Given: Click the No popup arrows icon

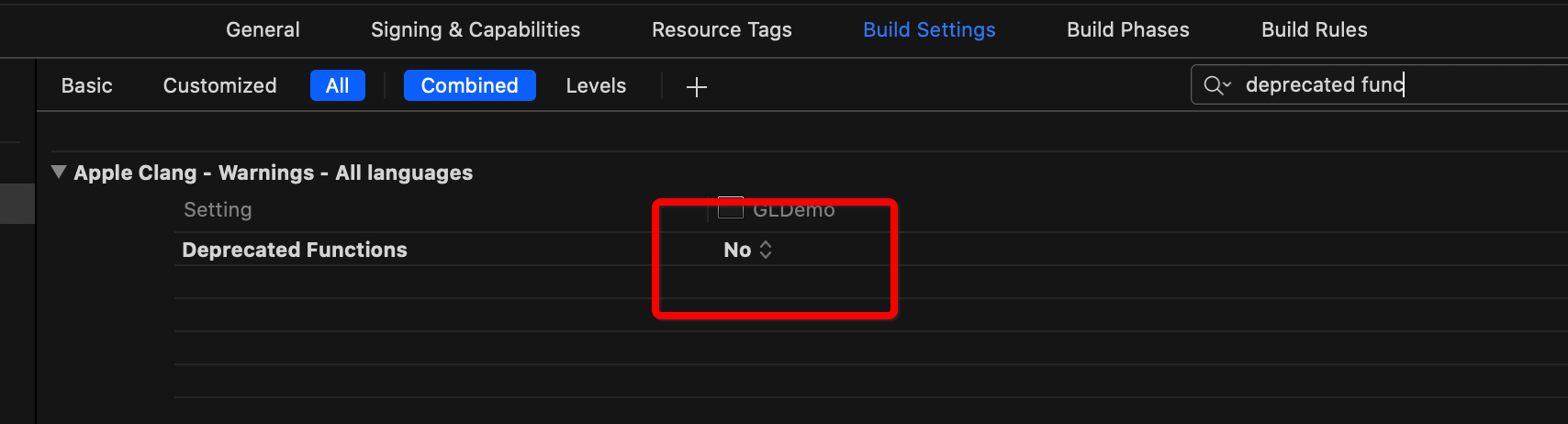Looking at the screenshot, I should click(x=766, y=250).
